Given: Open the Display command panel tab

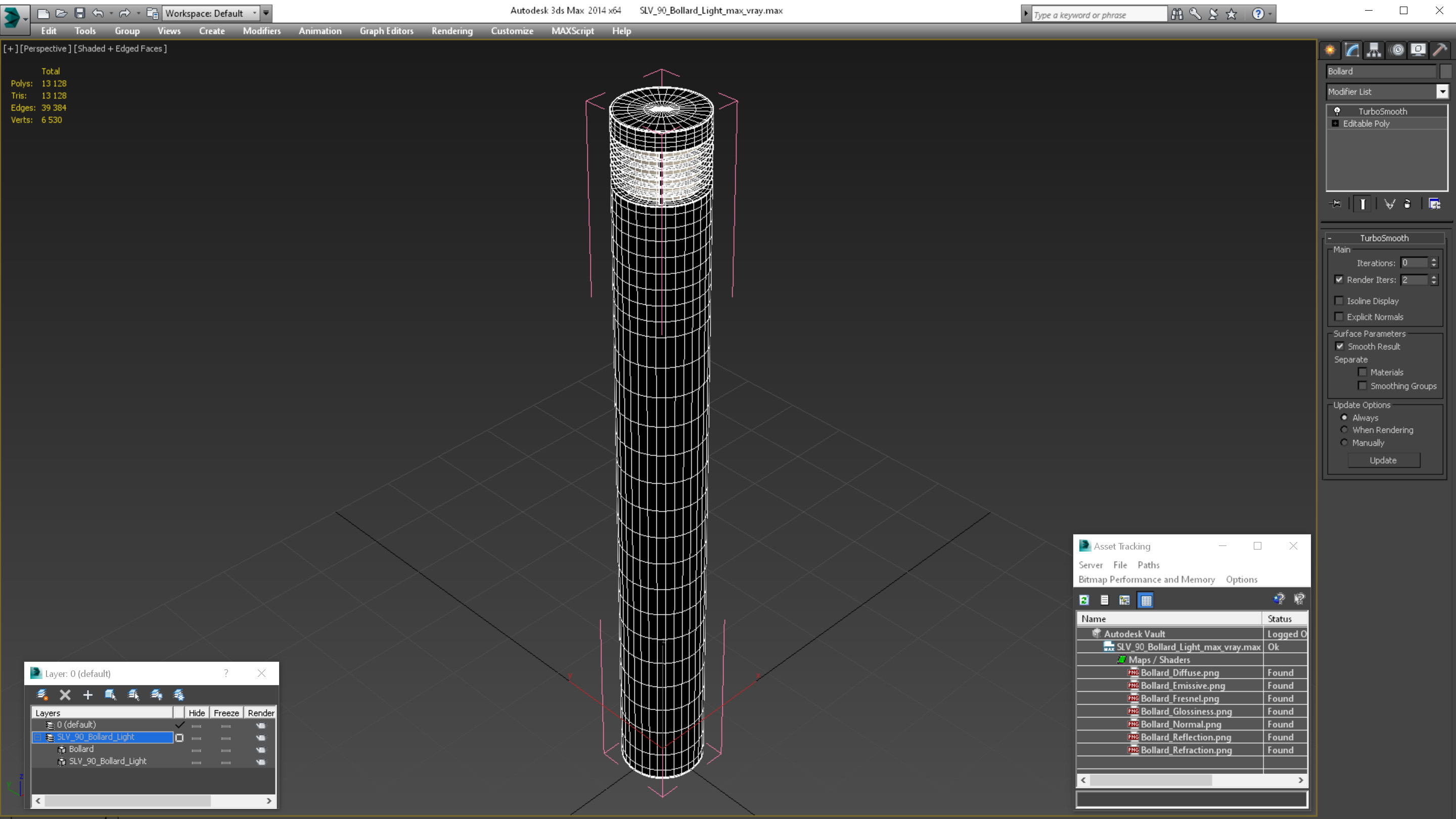Looking at the screenshot, I should click(x=1418, y=50).
